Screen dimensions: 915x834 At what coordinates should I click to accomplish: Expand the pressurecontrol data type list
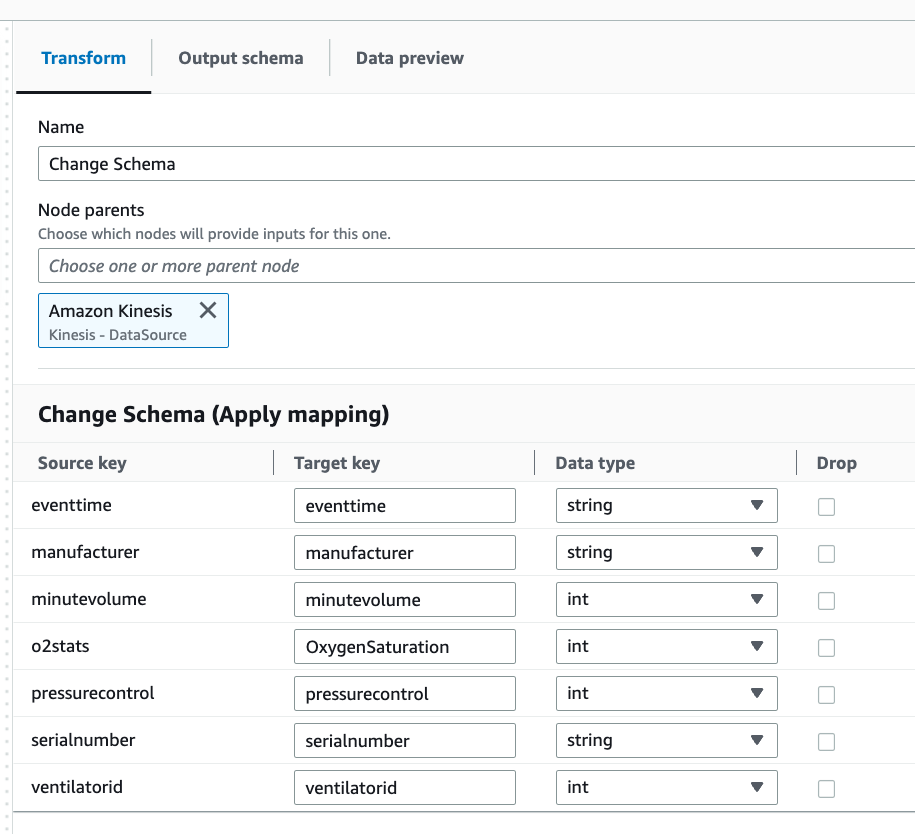click(x=666, y=694)
